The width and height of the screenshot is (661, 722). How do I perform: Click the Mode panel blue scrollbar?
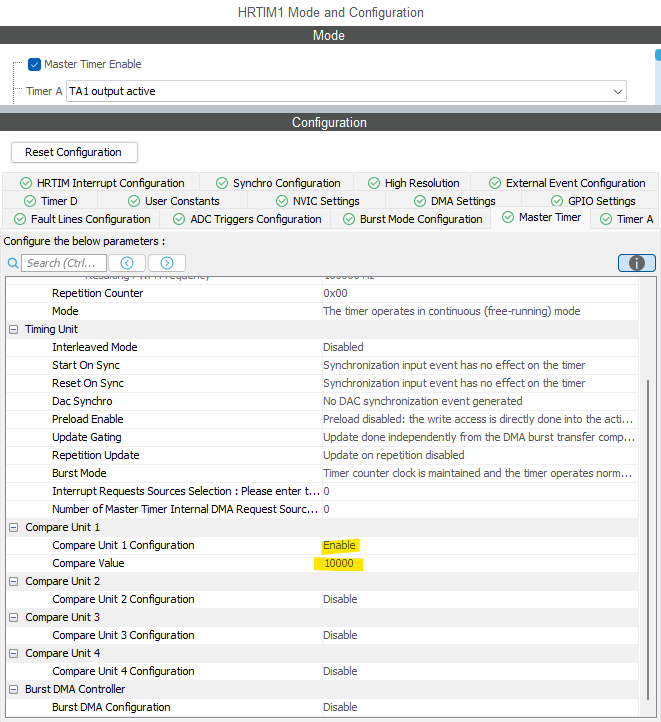tap(658, 55)
